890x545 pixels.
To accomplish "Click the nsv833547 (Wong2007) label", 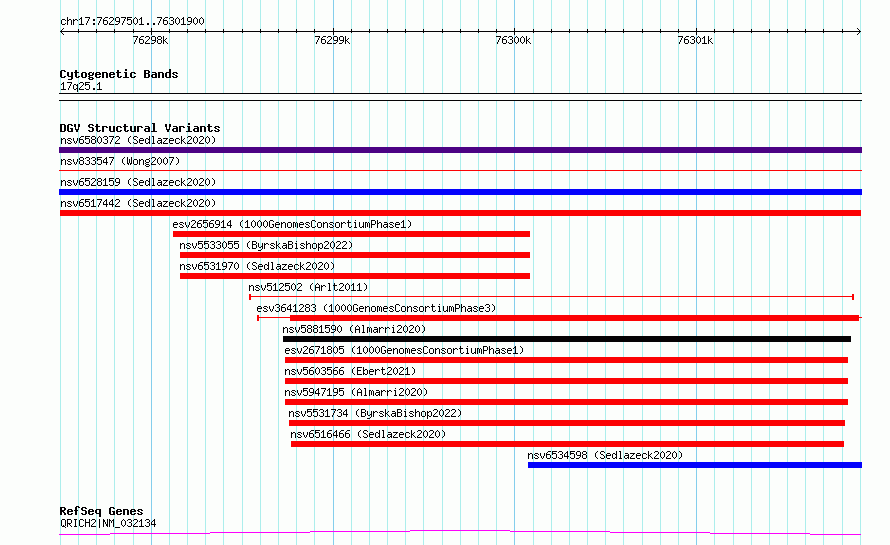I will click(120, 161).
